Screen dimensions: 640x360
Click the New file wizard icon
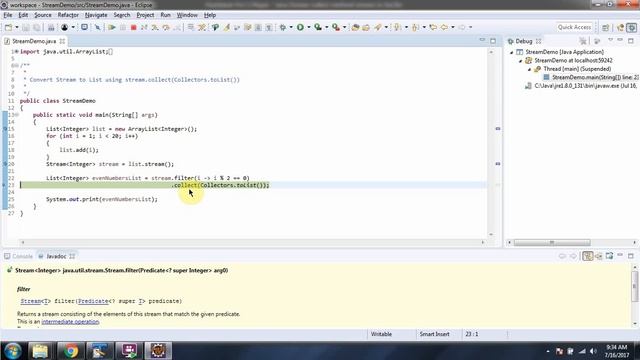(8, 27)
